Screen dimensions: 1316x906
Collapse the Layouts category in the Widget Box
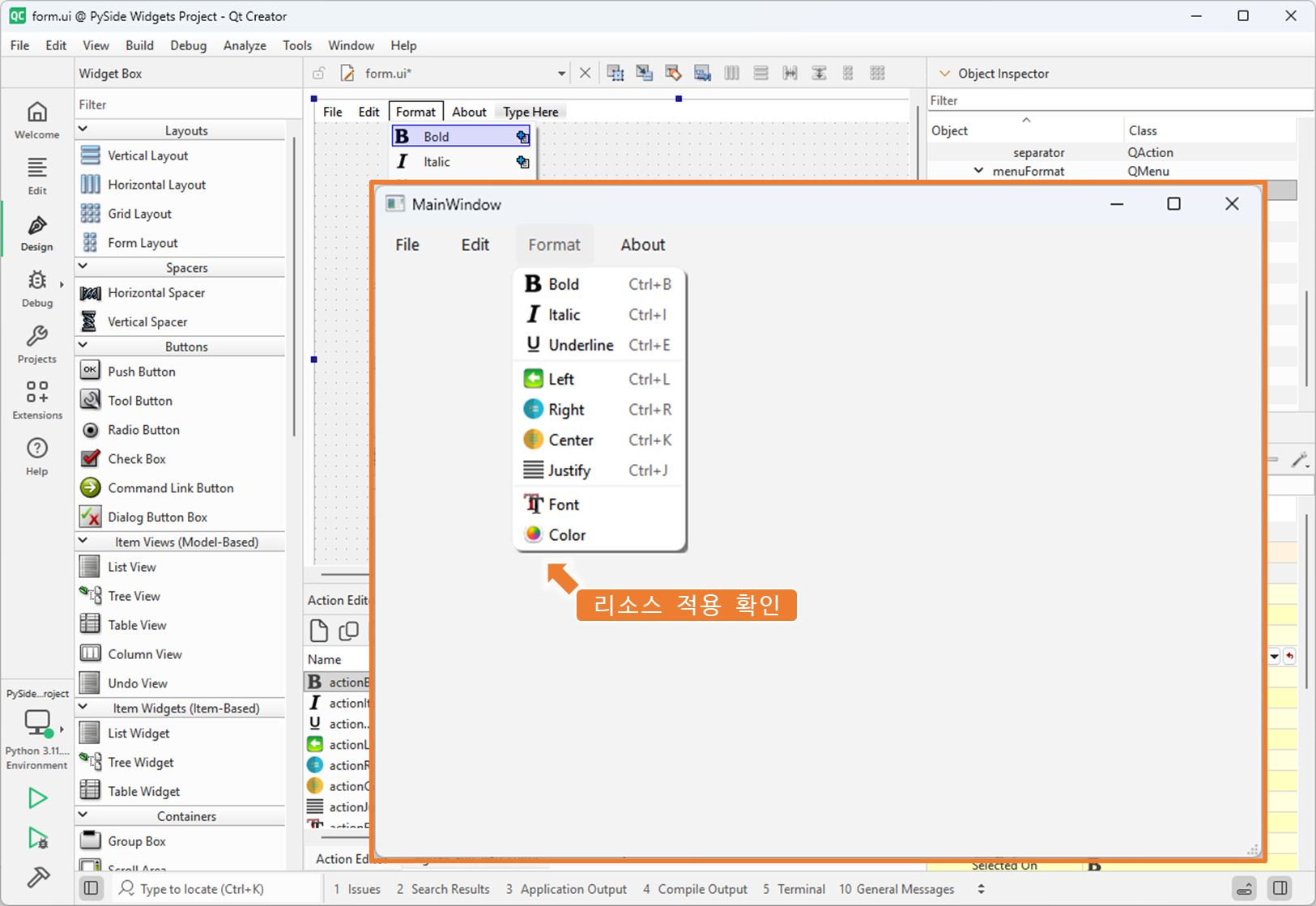pos(83,129)
